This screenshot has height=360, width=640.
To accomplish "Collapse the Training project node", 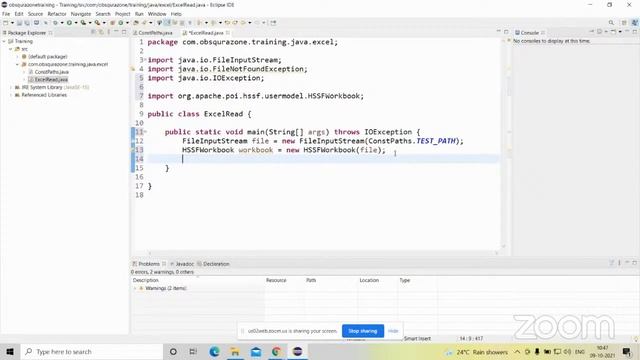I will (x=4, y=41).
